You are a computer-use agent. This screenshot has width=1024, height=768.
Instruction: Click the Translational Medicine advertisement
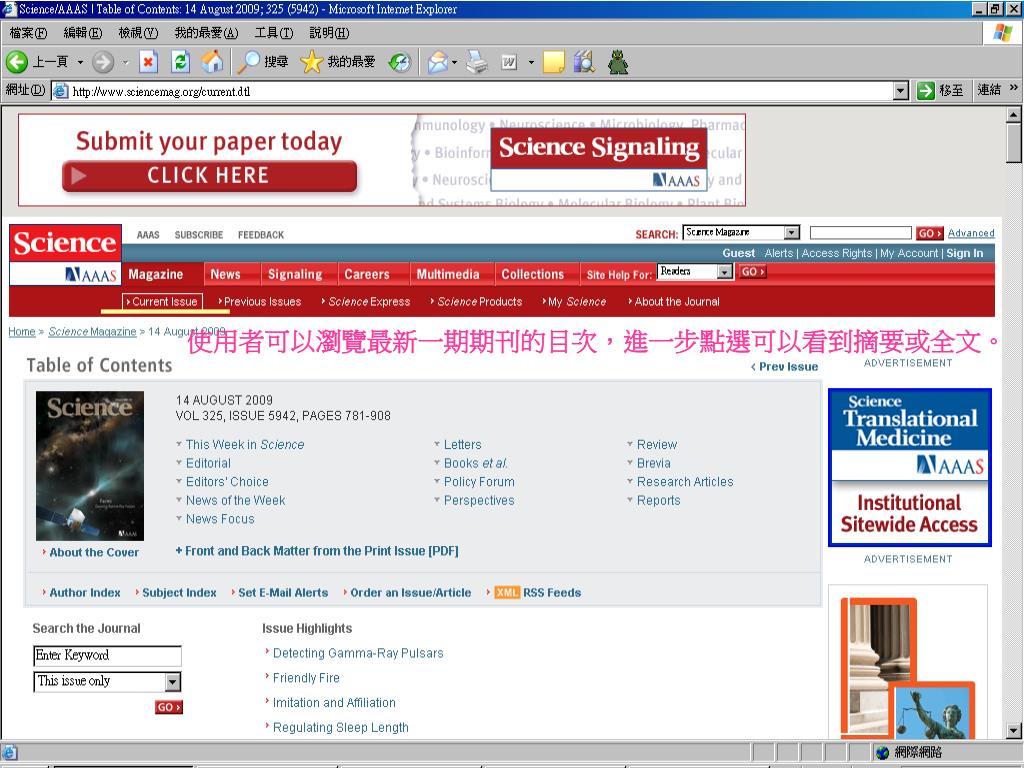pyautogui.click(x=910, y=468)
